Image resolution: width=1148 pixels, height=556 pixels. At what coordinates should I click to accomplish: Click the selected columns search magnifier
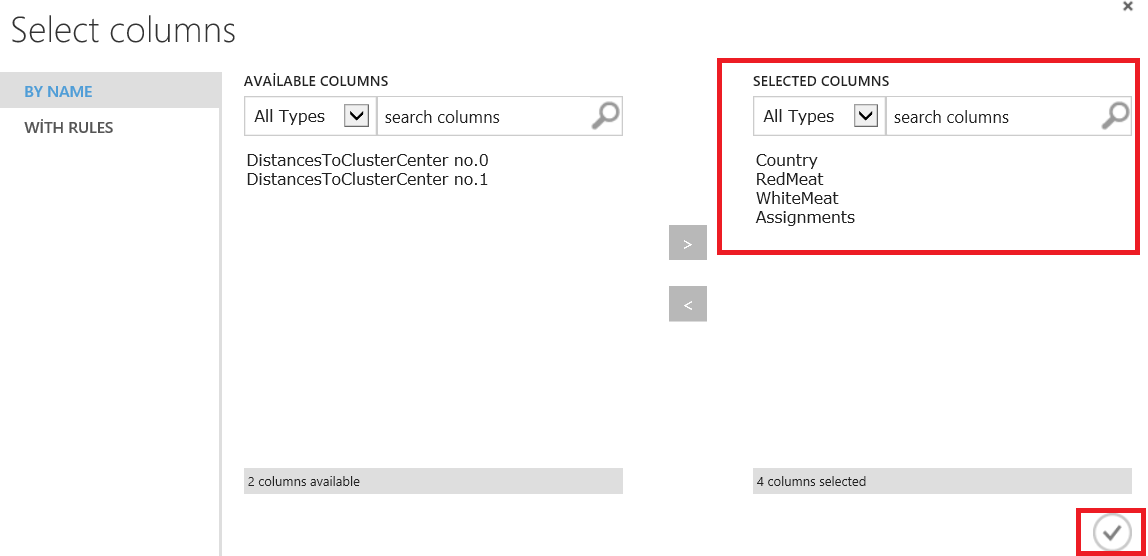(x=1114, y=116)
